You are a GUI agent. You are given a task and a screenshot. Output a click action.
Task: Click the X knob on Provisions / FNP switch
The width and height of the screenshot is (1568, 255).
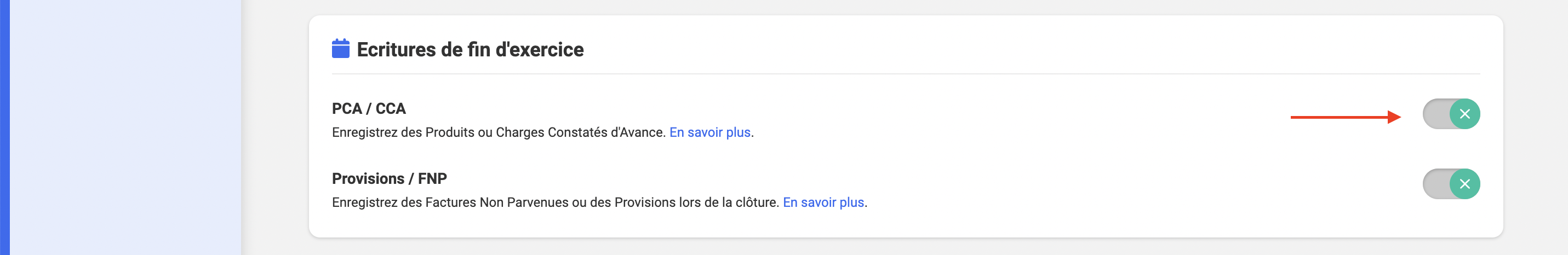1464,184
